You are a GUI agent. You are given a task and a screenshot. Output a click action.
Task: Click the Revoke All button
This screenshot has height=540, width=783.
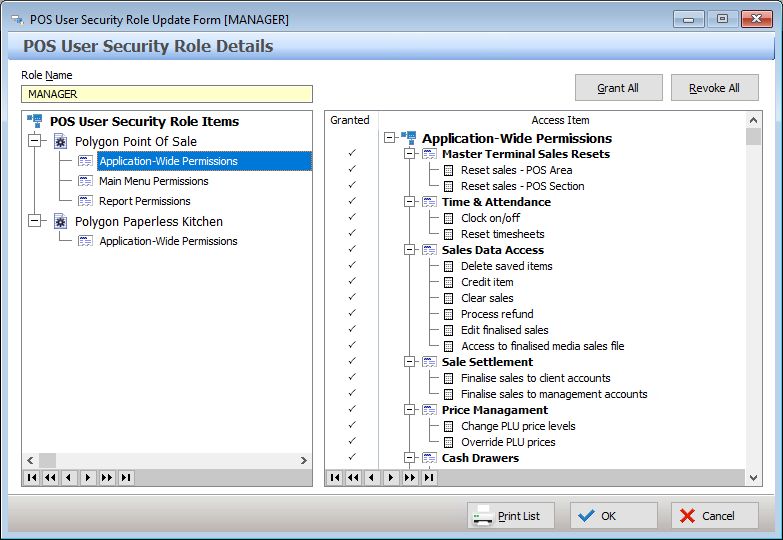point(715,88)
